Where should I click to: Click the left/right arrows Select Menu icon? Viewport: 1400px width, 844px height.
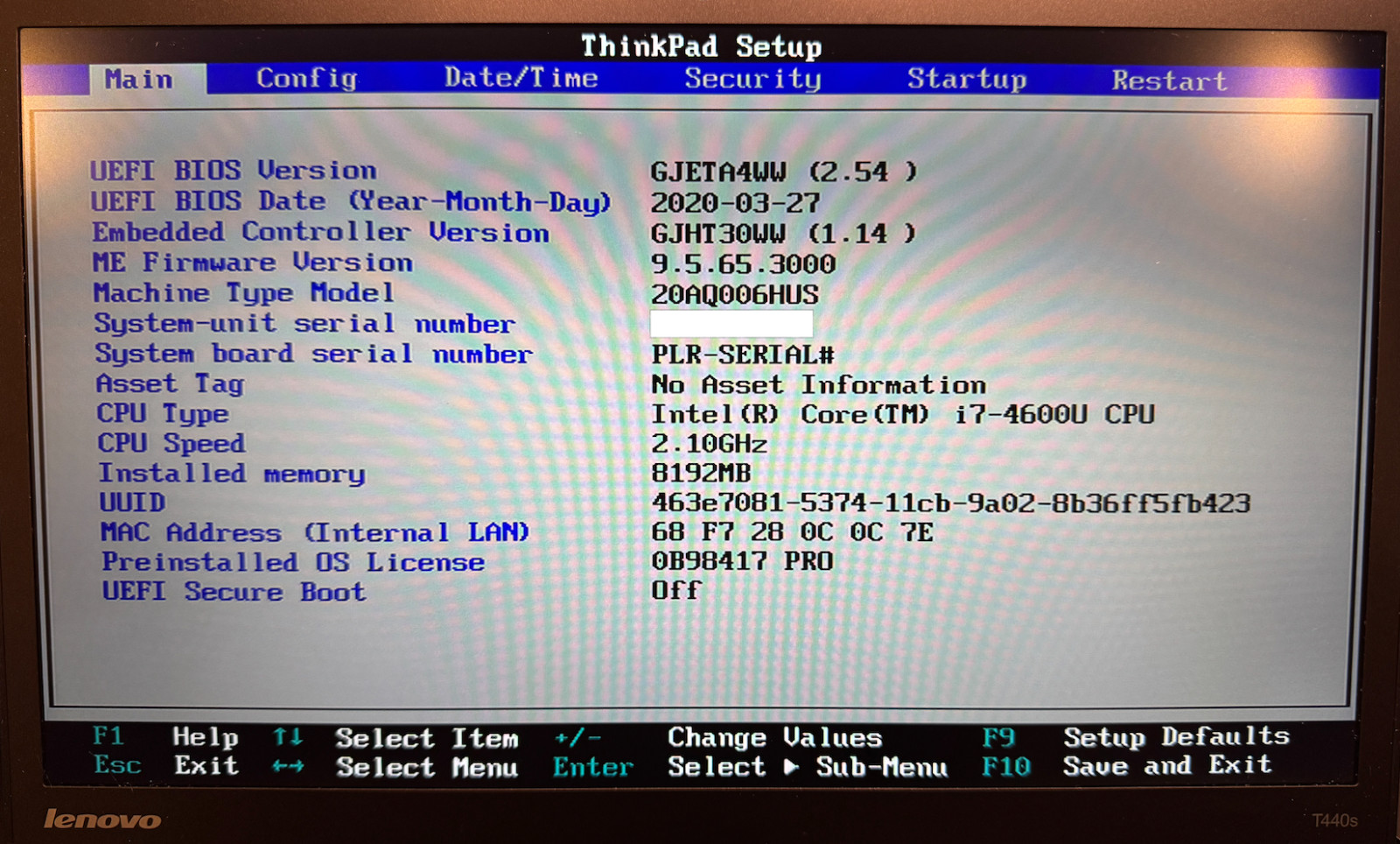coord(288,766)
